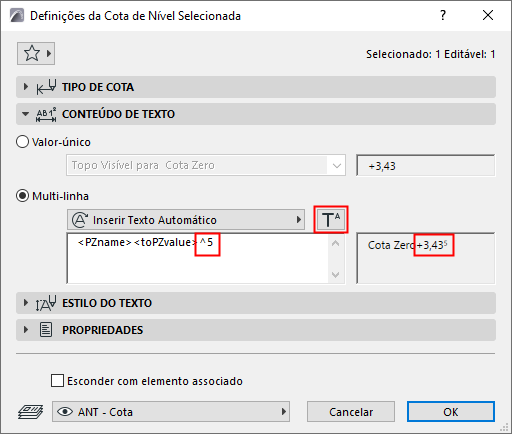
Task: Click the Cancelar button
Action: pos(351,412)
